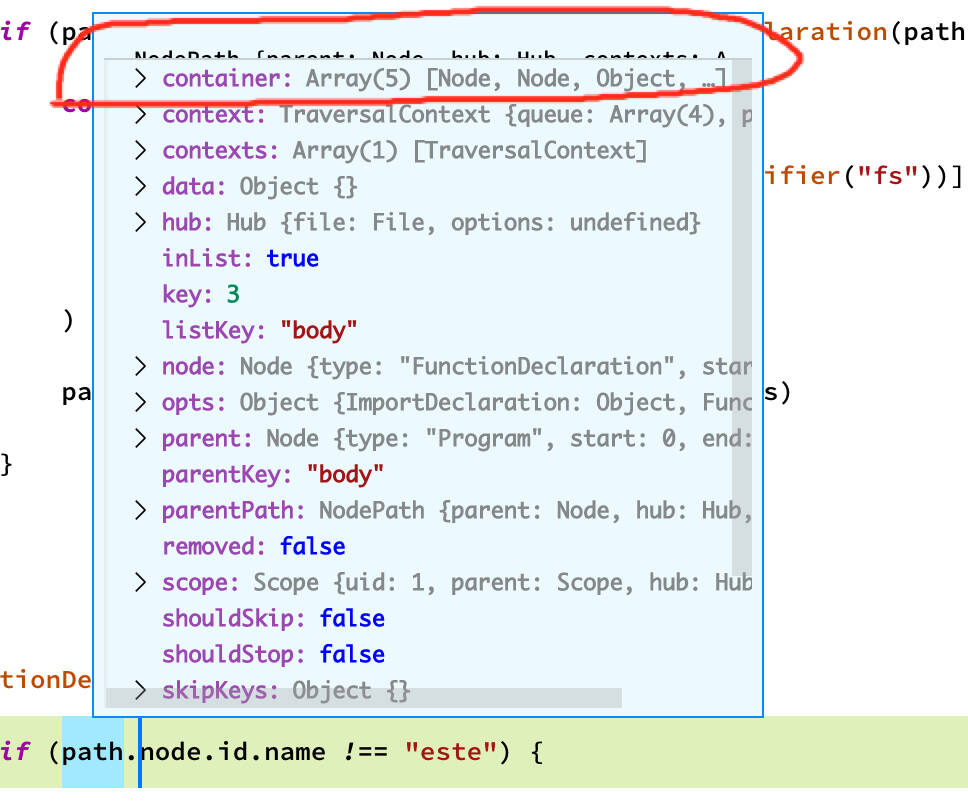Select the inList true value
This screenshot has width=968, height=810.
293,258
